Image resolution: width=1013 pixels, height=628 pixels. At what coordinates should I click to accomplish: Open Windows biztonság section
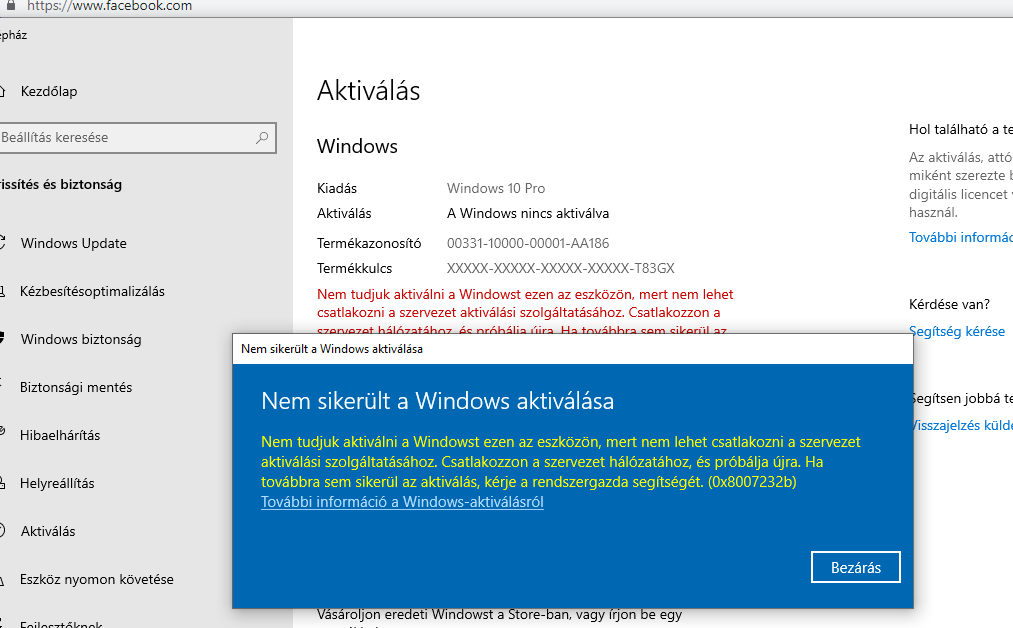point(81,339)
